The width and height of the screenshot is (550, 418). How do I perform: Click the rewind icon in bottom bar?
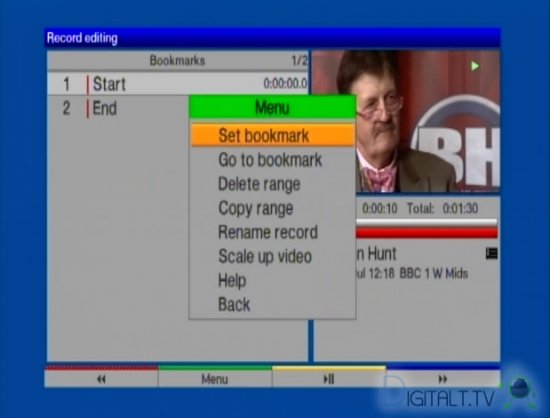tap(101, 379)
